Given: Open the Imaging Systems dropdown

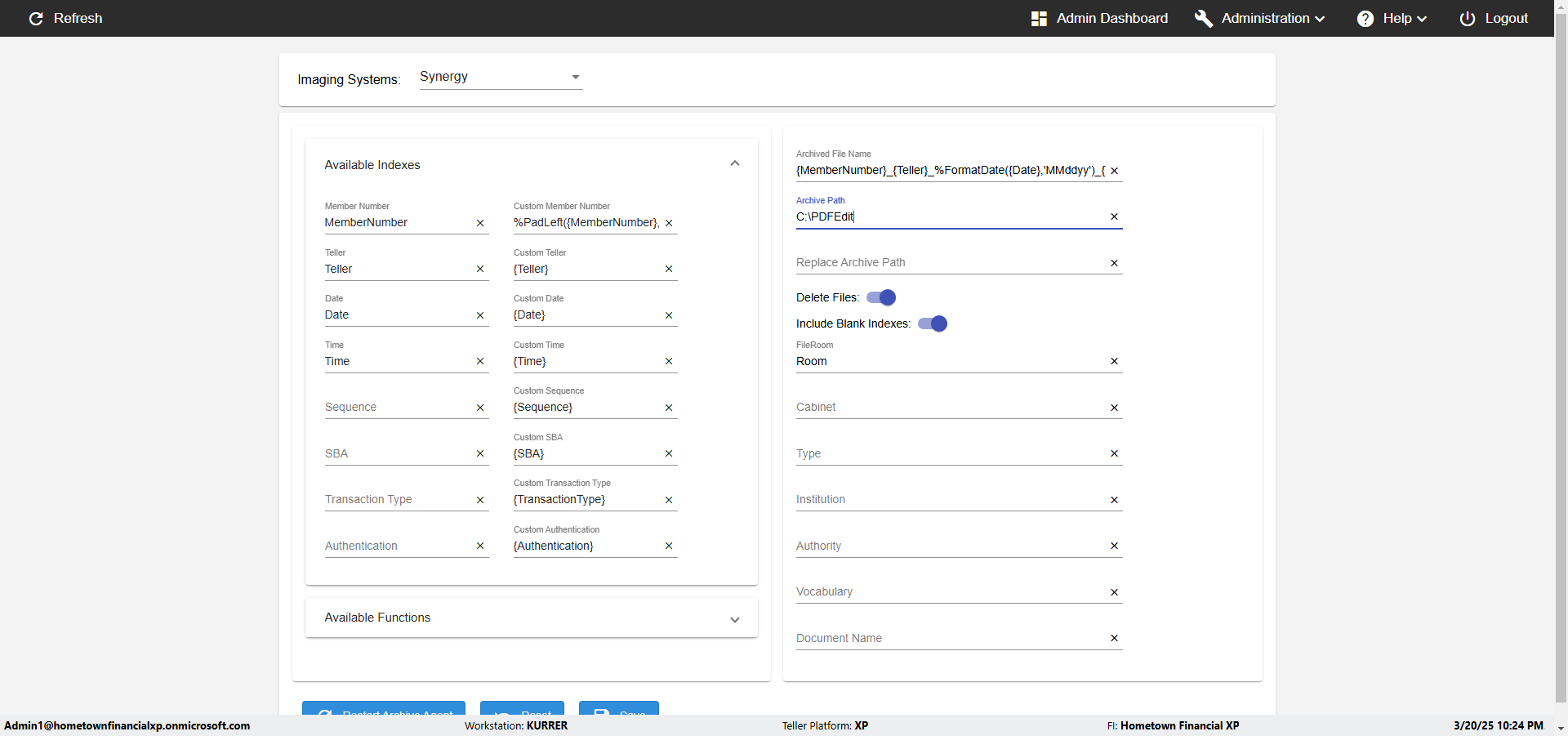Looking at the screenshot, I should (x=500, y=77).
